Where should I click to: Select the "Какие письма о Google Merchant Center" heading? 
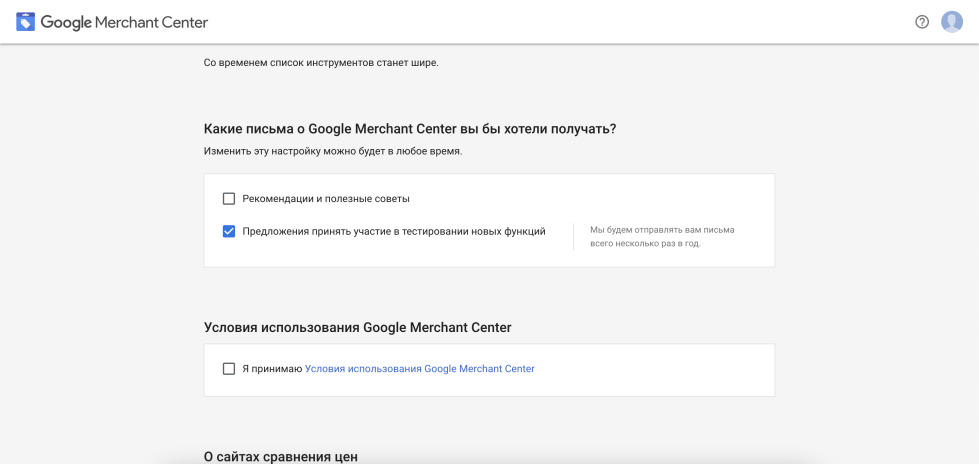410,129
